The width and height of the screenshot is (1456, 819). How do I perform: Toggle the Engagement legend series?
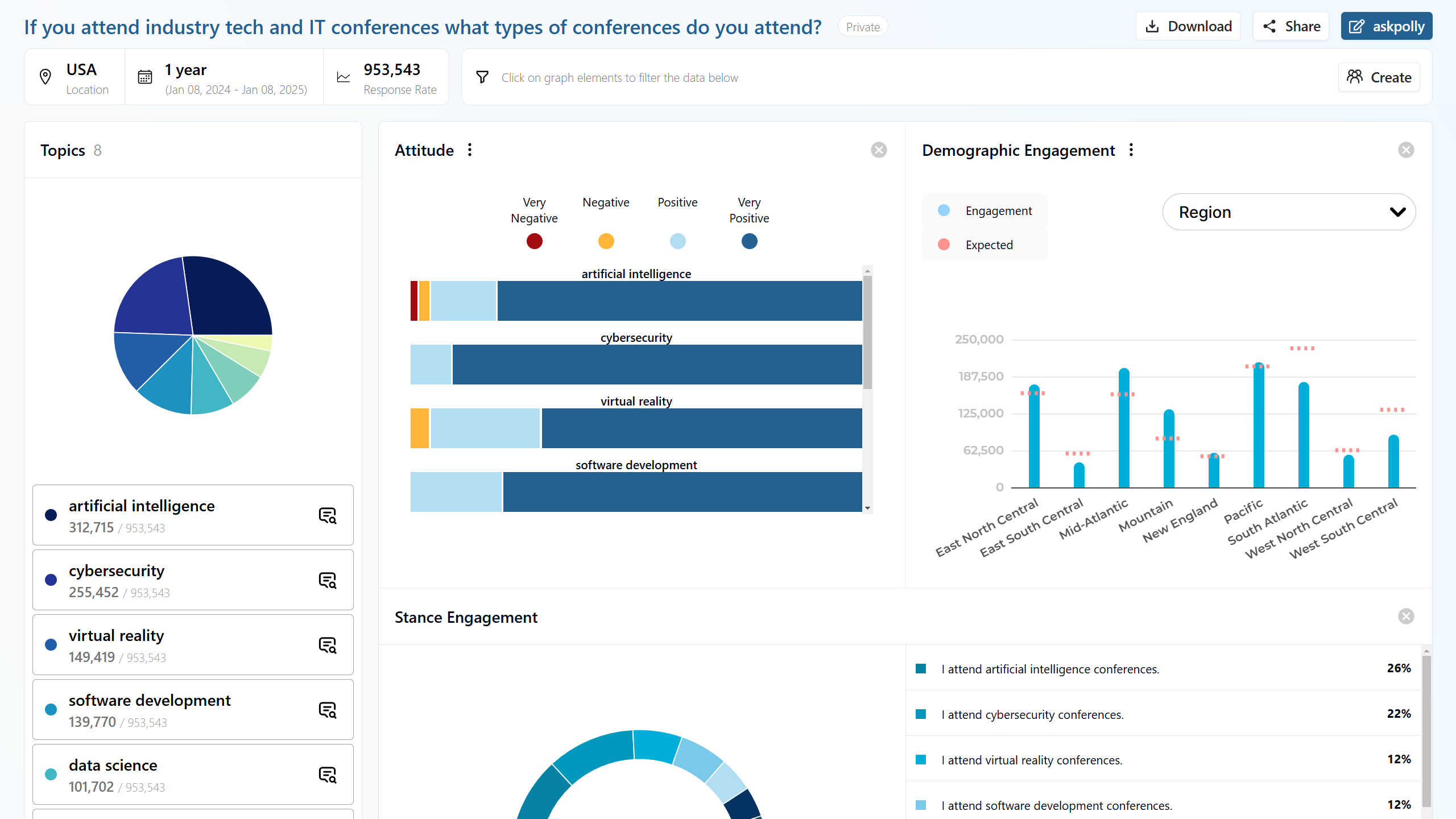985,211
